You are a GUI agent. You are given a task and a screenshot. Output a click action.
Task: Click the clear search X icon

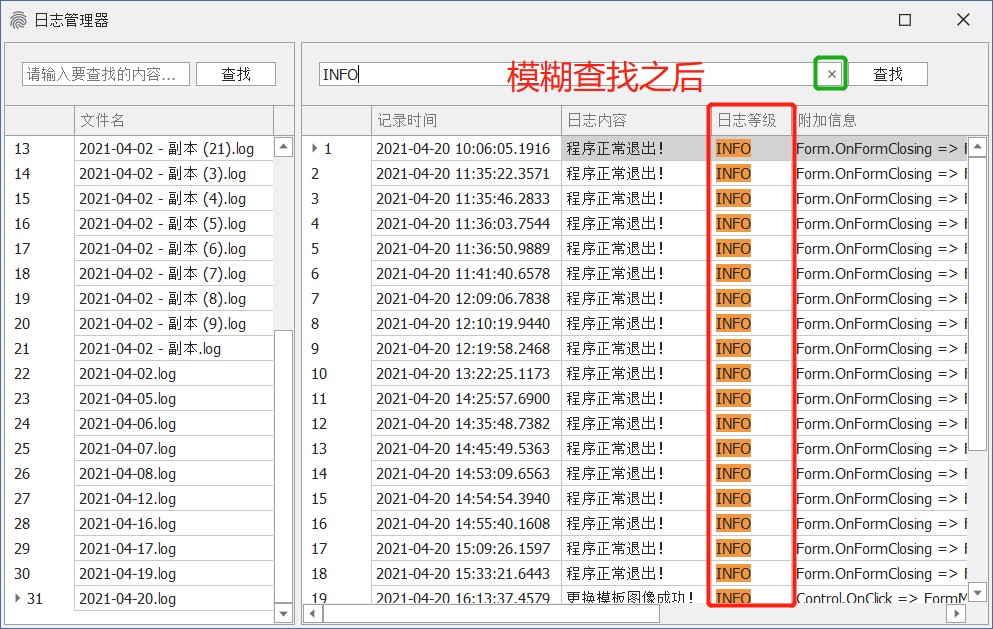(x=831, y=74)
